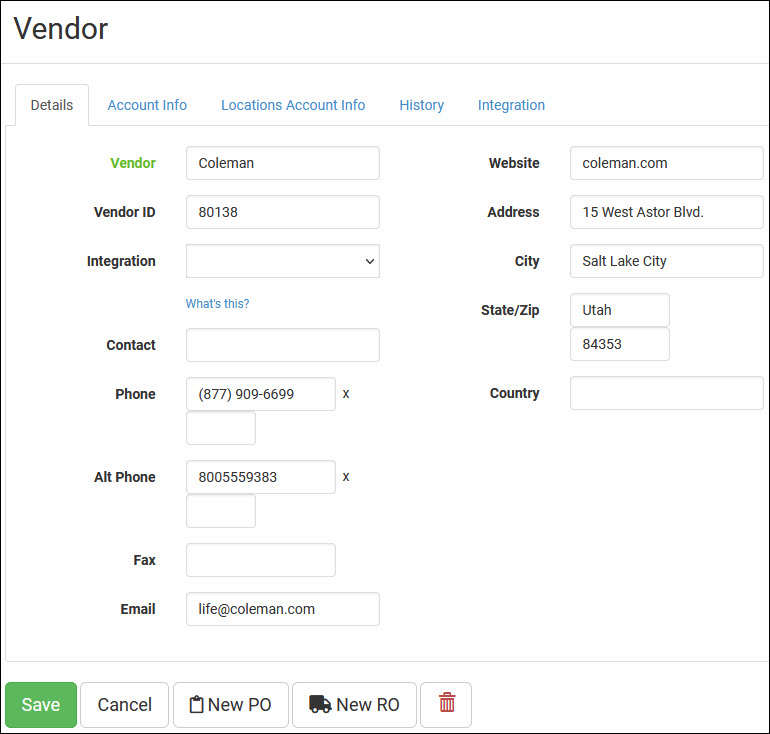
Task: Click the Vendor ID field 80138
Action: pos(282,212)
